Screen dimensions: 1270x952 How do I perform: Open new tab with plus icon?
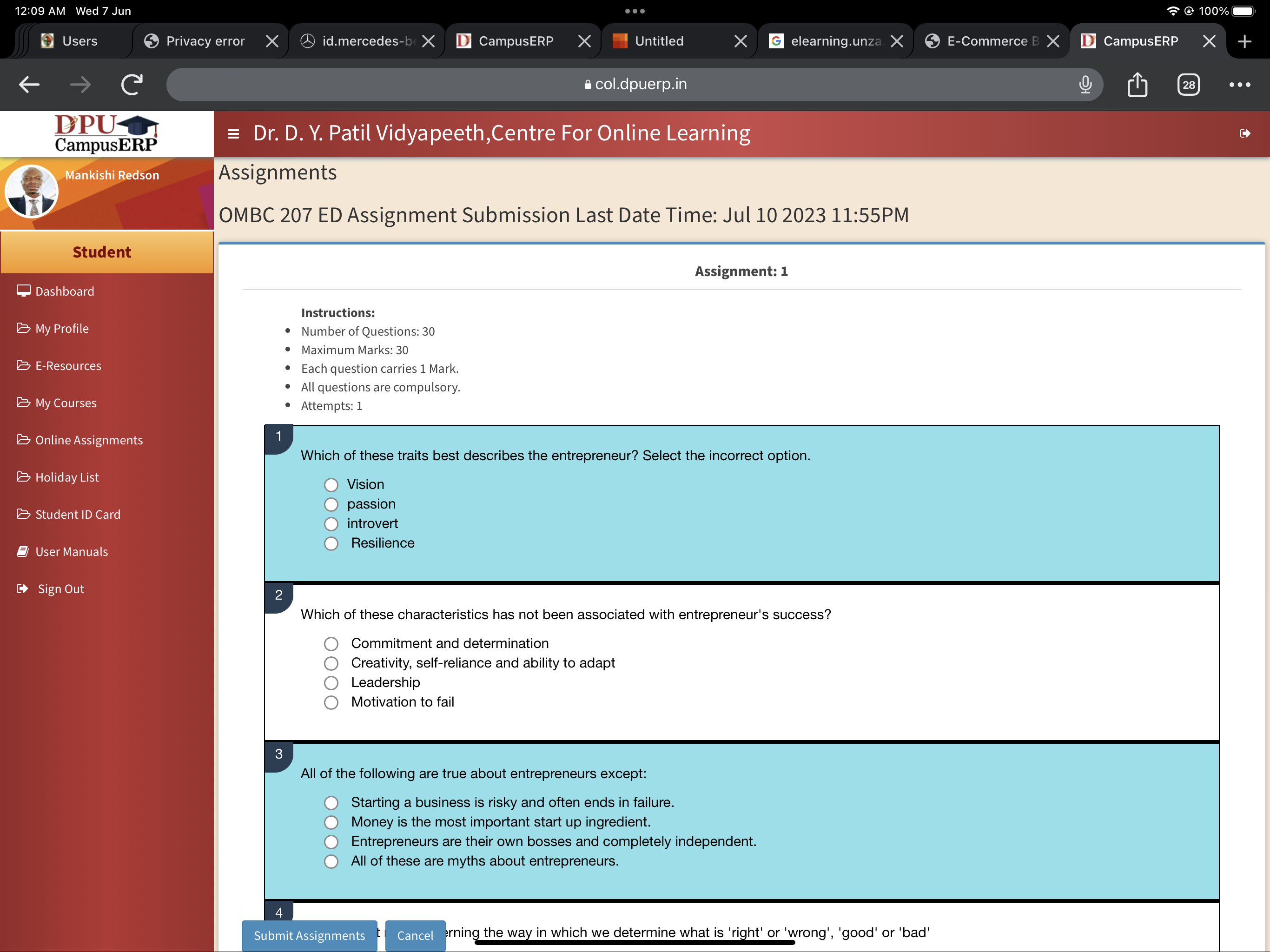1244,41
